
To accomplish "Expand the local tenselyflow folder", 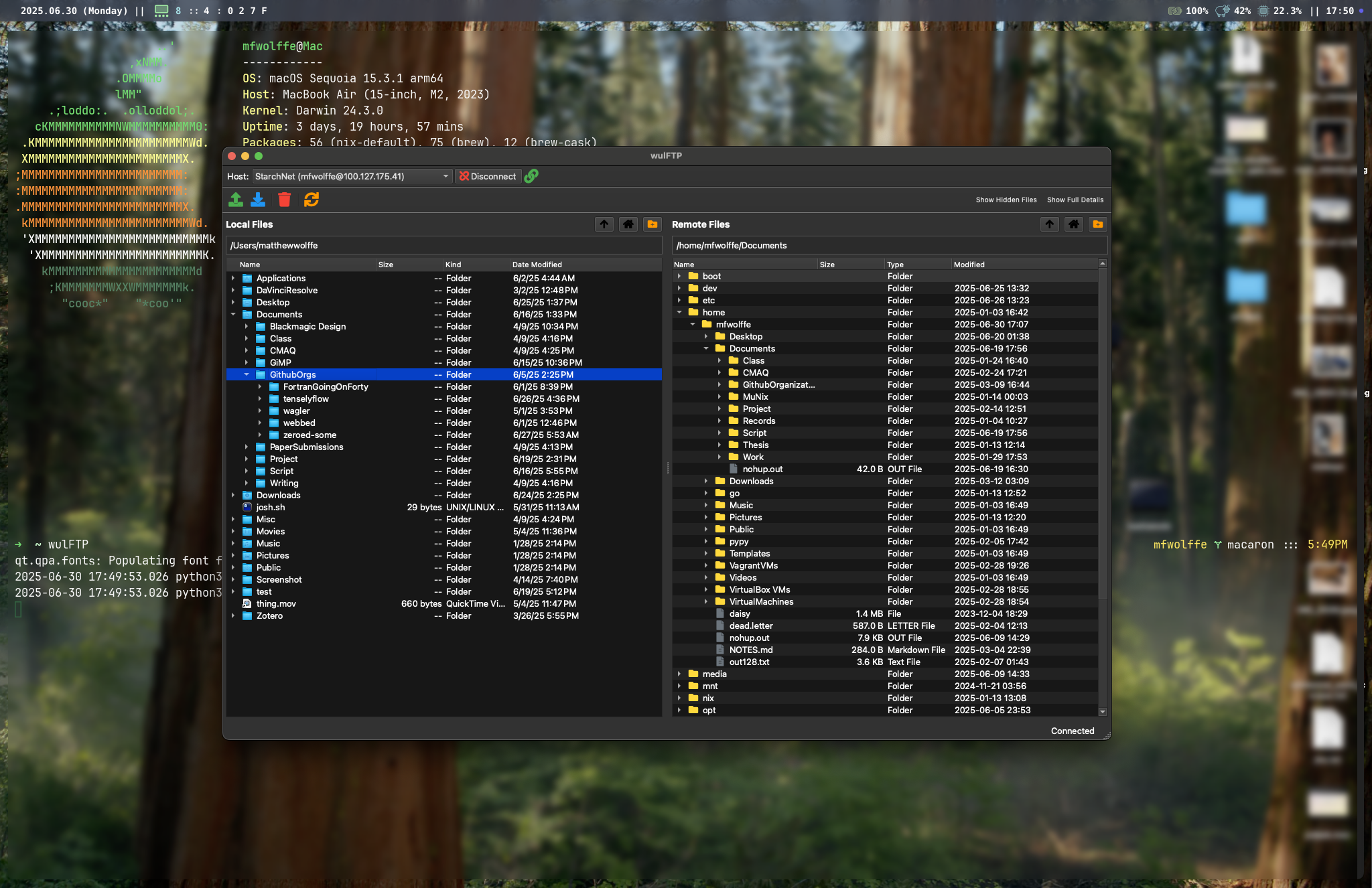I will 260,398.
